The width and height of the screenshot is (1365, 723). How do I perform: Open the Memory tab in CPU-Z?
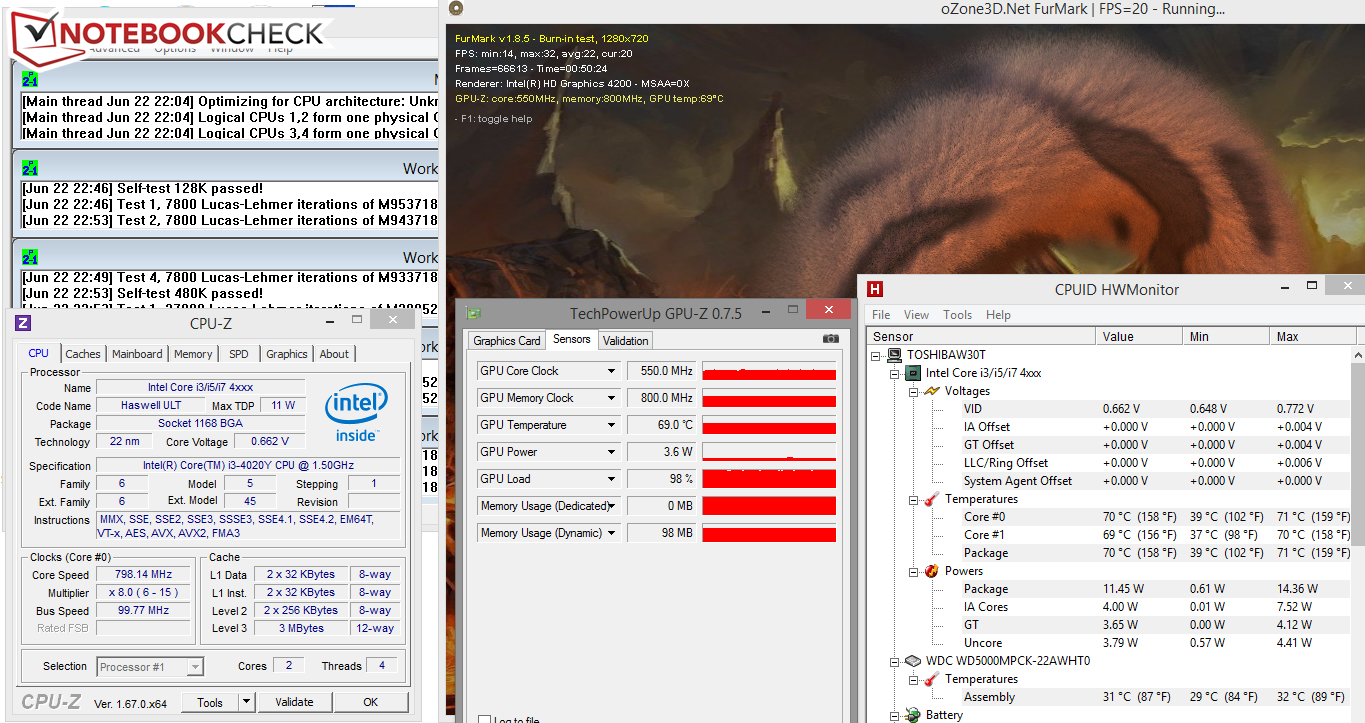(x=193, y=354)
